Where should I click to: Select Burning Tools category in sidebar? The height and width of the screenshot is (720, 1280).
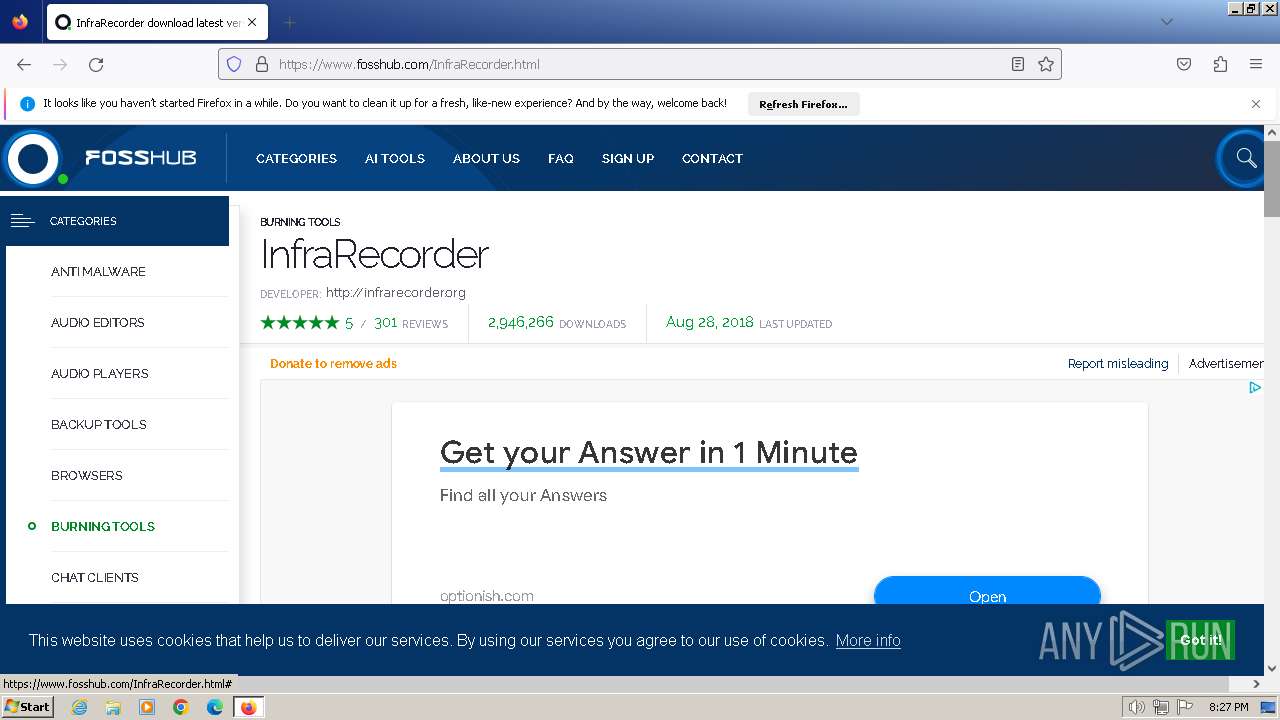[x=103, y=526]
